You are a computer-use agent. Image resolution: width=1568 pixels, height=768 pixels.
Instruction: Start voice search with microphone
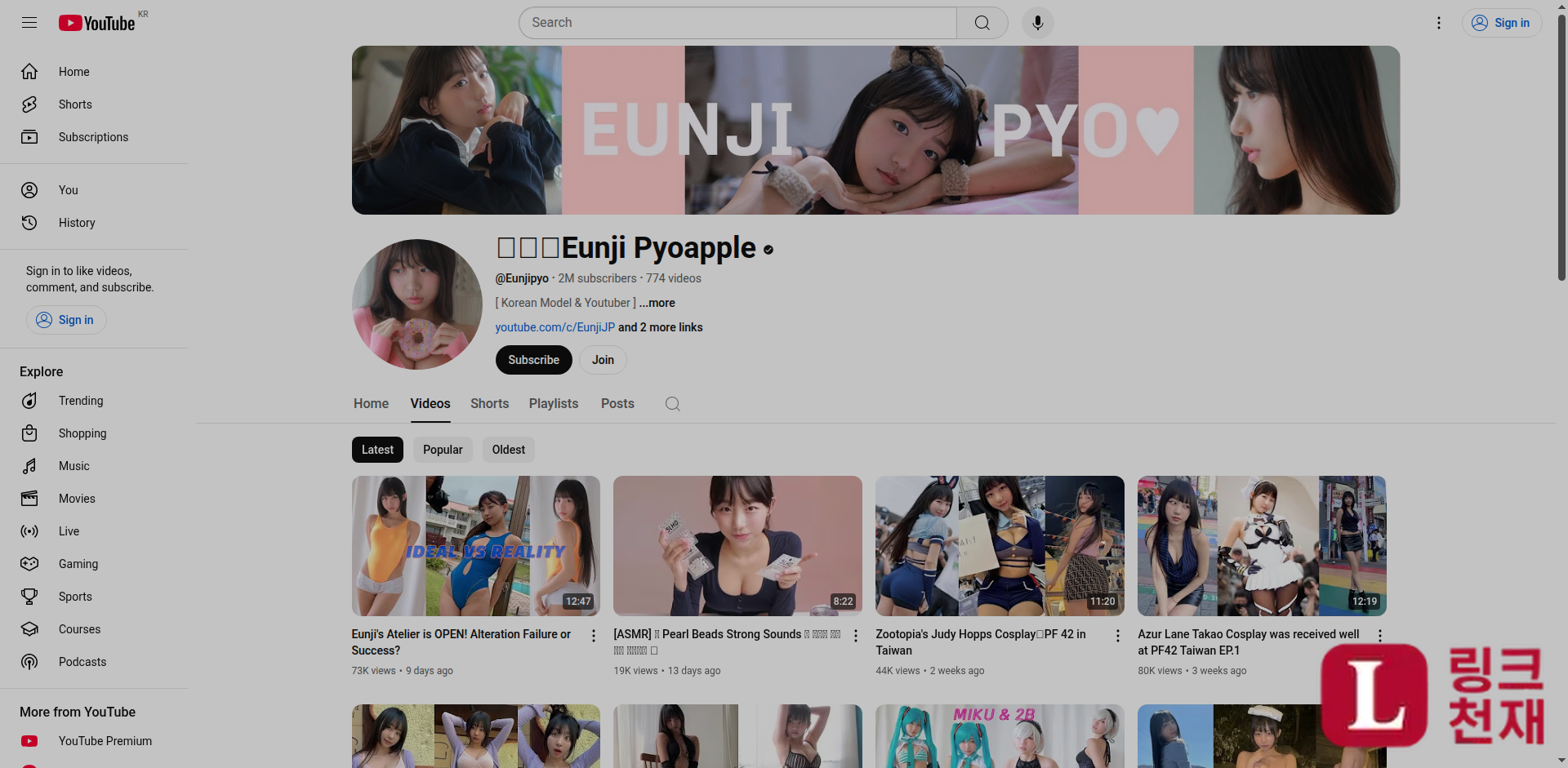pos(1038,23)
